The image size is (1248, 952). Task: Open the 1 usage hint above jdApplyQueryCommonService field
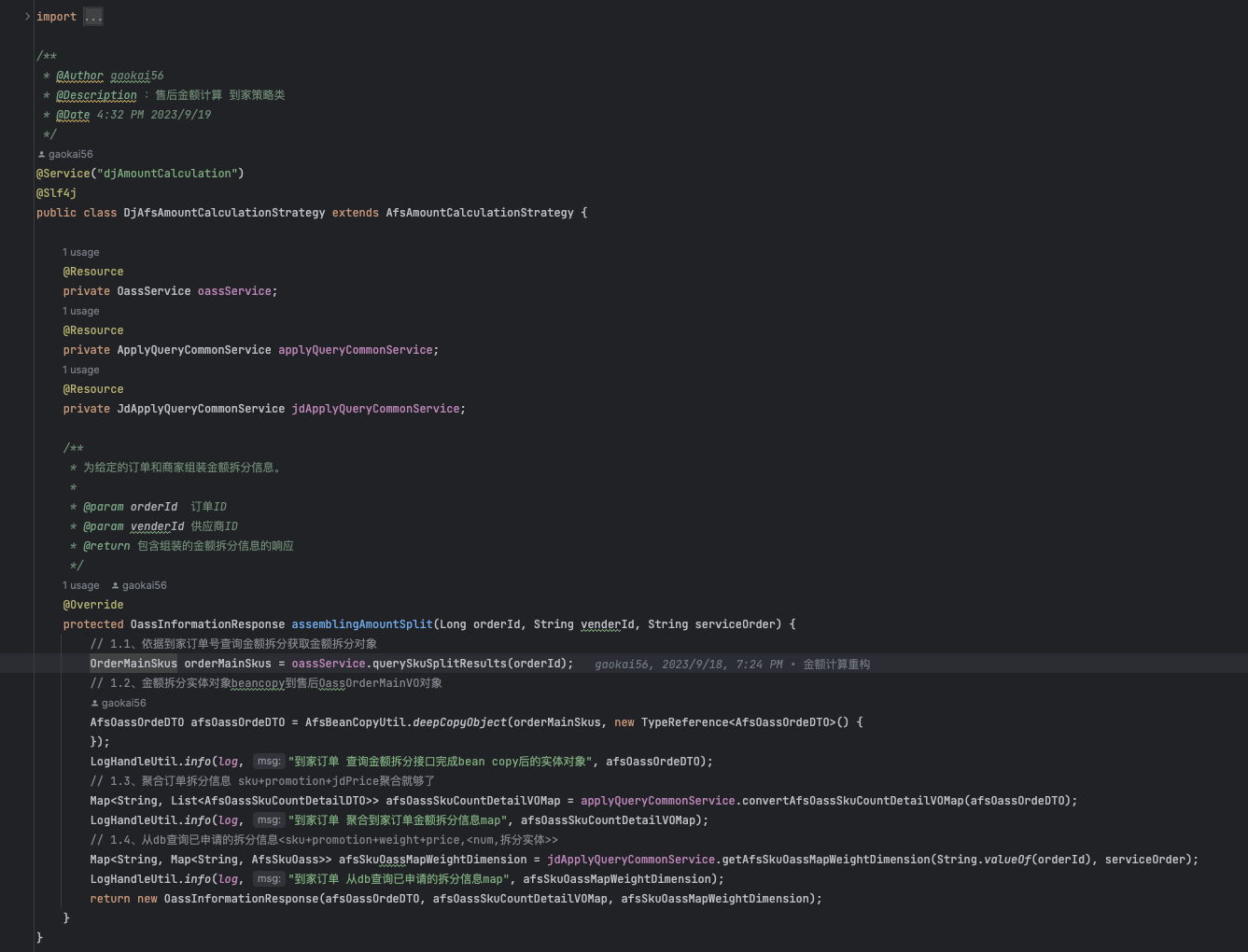point(81,370)
